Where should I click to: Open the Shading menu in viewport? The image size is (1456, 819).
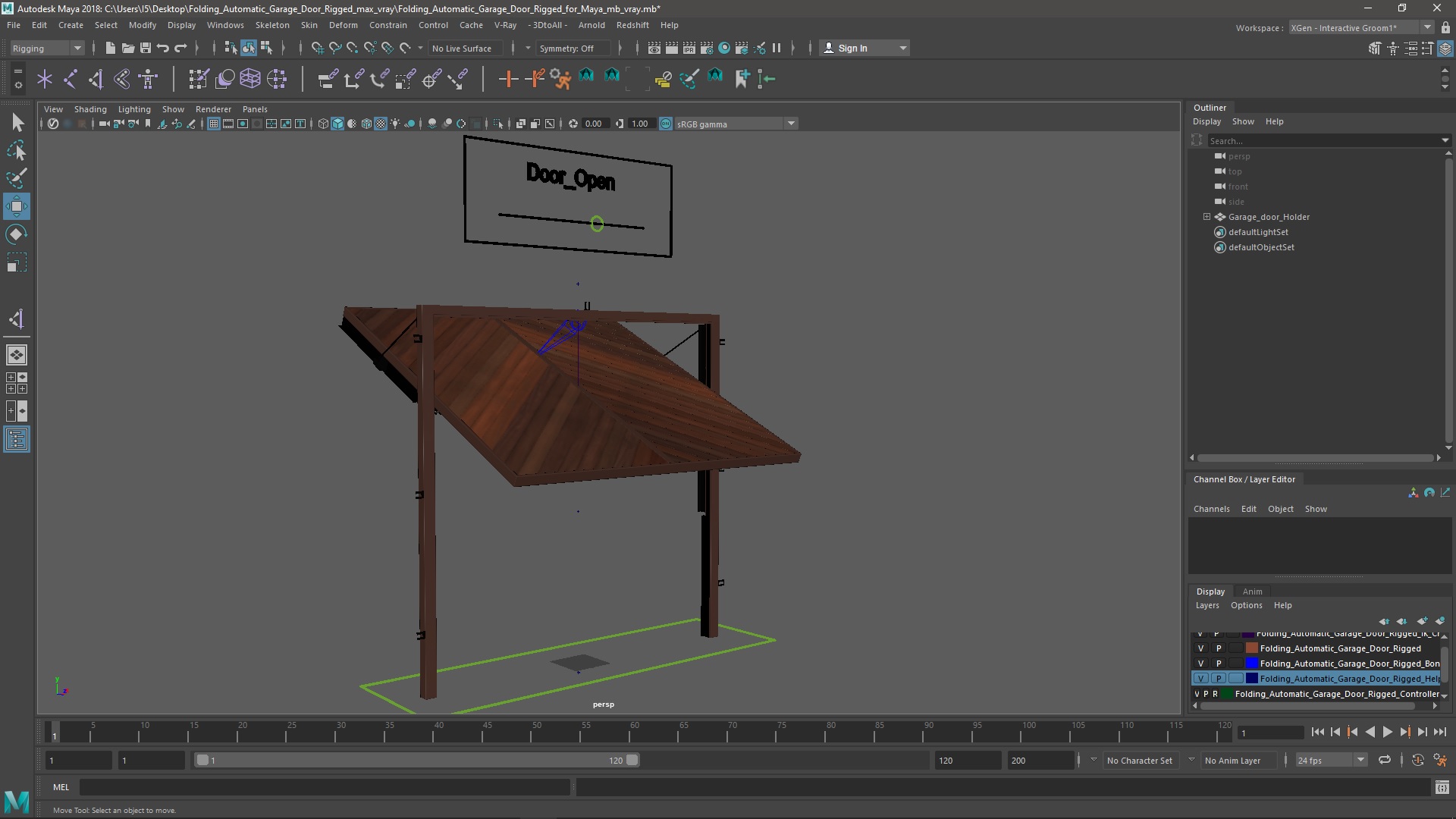pos(90,109)
